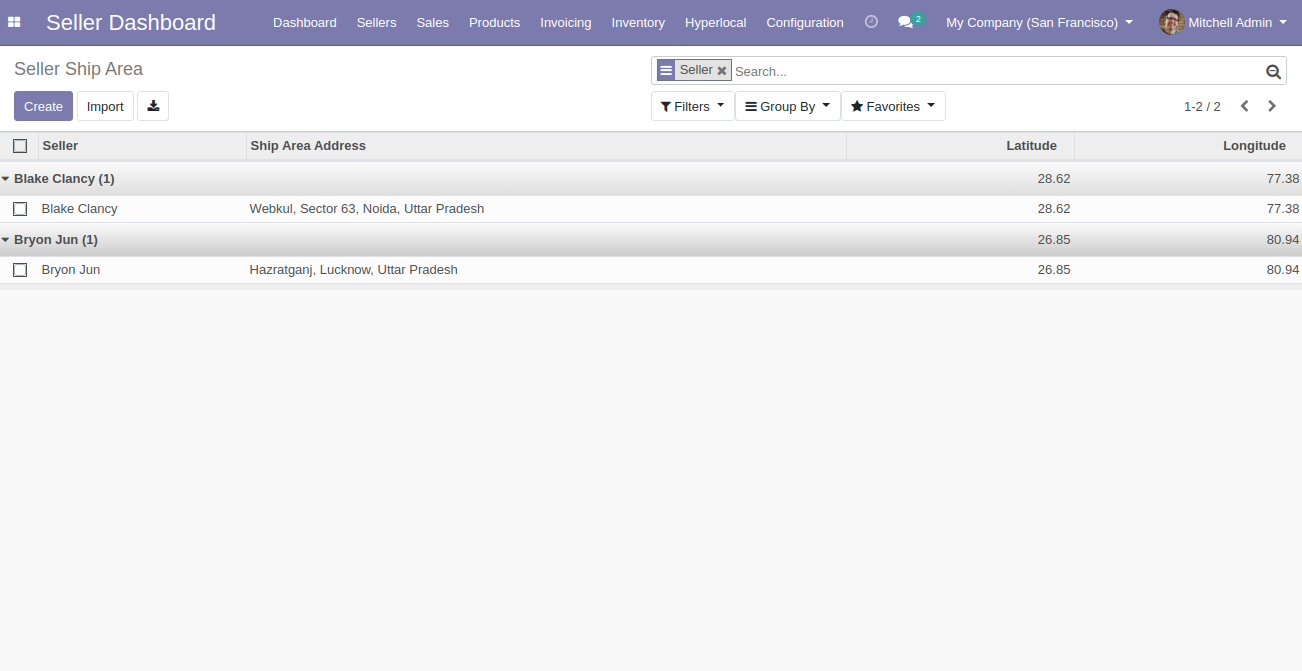Click longitude 77.38 in Blake Clancy row
This screenshot has height=671, width=1302.
pos(1283,209)
